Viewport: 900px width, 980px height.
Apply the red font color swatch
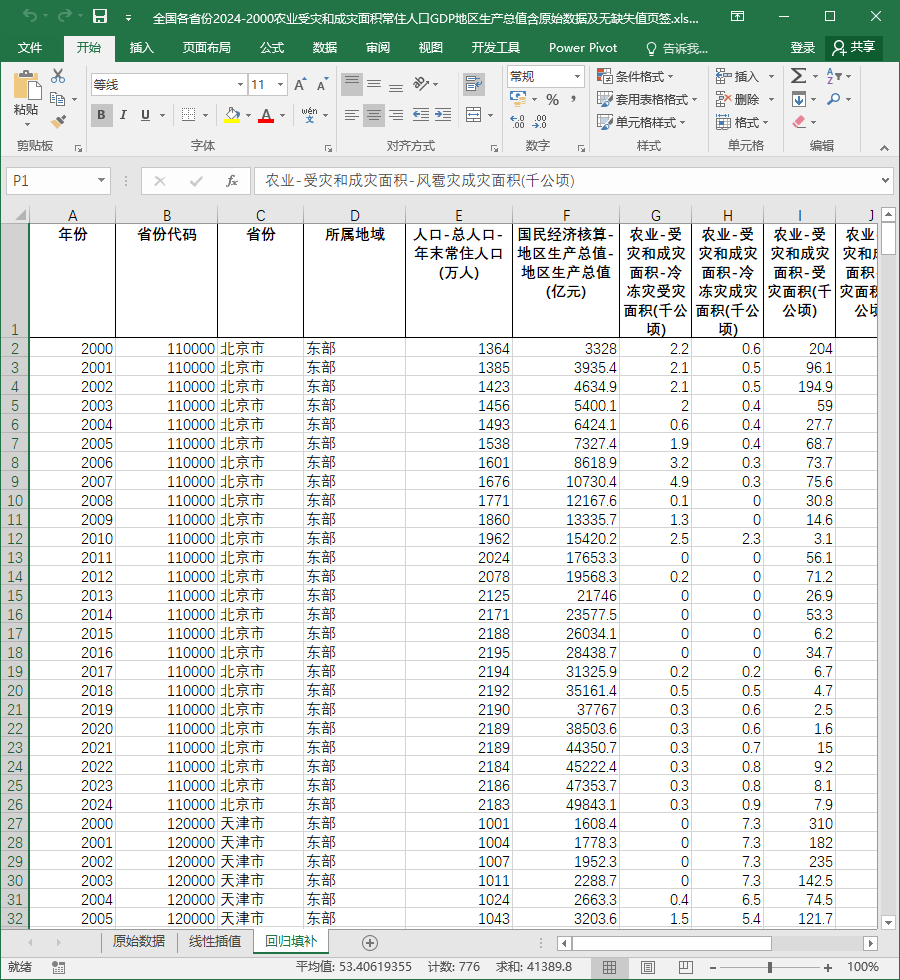[266, 116]
